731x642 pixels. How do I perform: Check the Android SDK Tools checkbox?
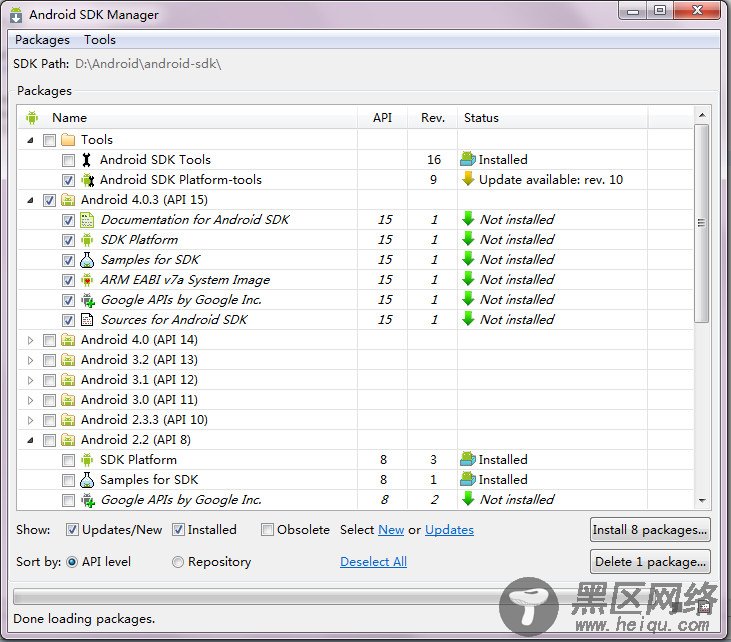pyautogui.click(x=68, y=160)
